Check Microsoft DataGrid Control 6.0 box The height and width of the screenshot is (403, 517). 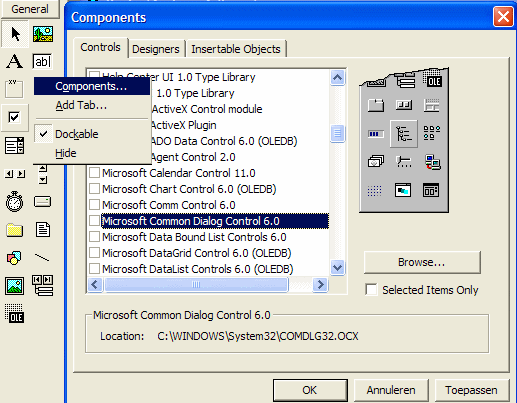coord(95,253)
